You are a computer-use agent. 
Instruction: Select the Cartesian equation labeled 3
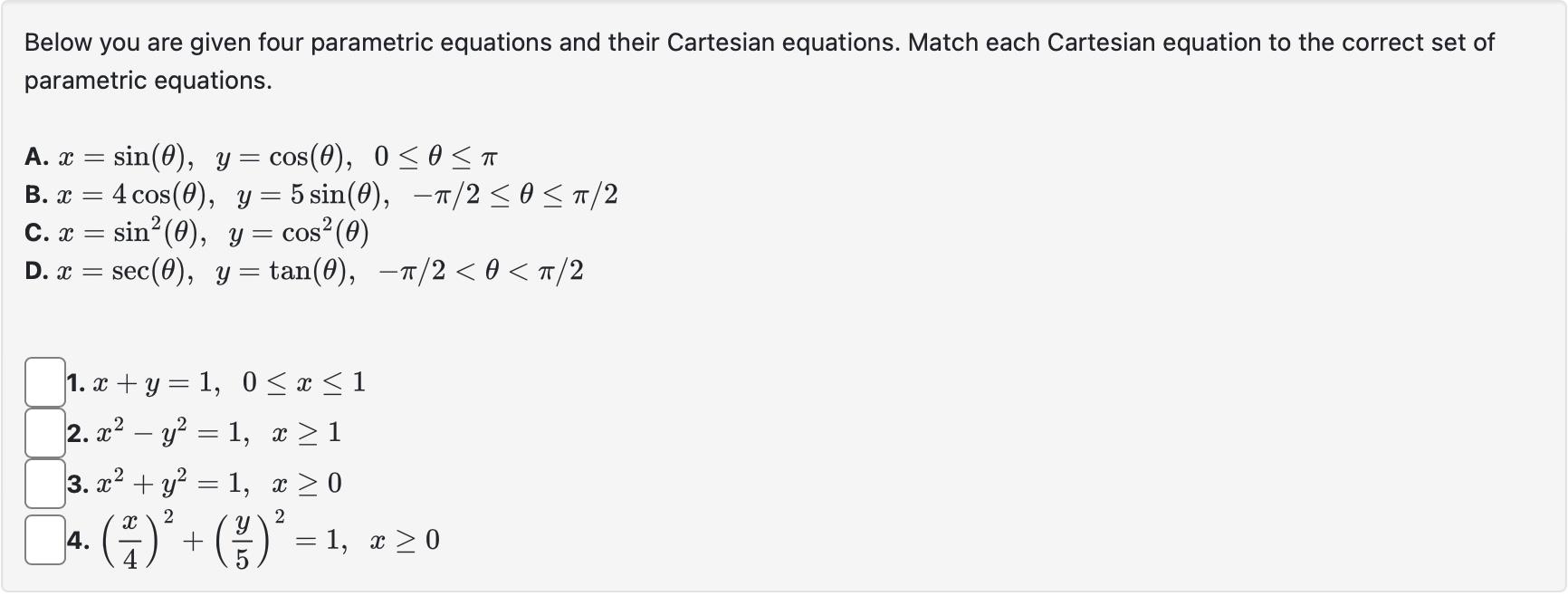point(208,485)
